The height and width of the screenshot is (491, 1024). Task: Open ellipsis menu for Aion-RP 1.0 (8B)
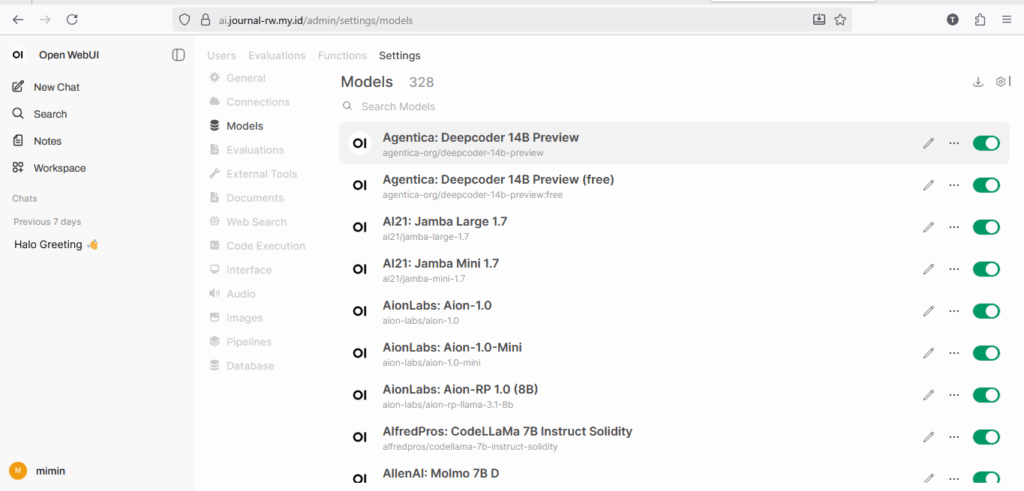(954, 395)
